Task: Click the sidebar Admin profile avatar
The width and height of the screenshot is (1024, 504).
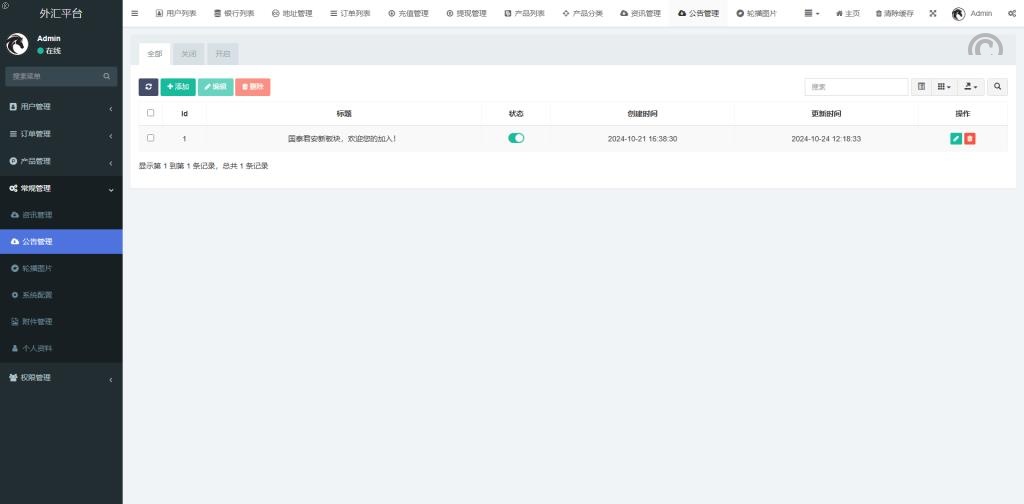Action: (x=17, y=44)
